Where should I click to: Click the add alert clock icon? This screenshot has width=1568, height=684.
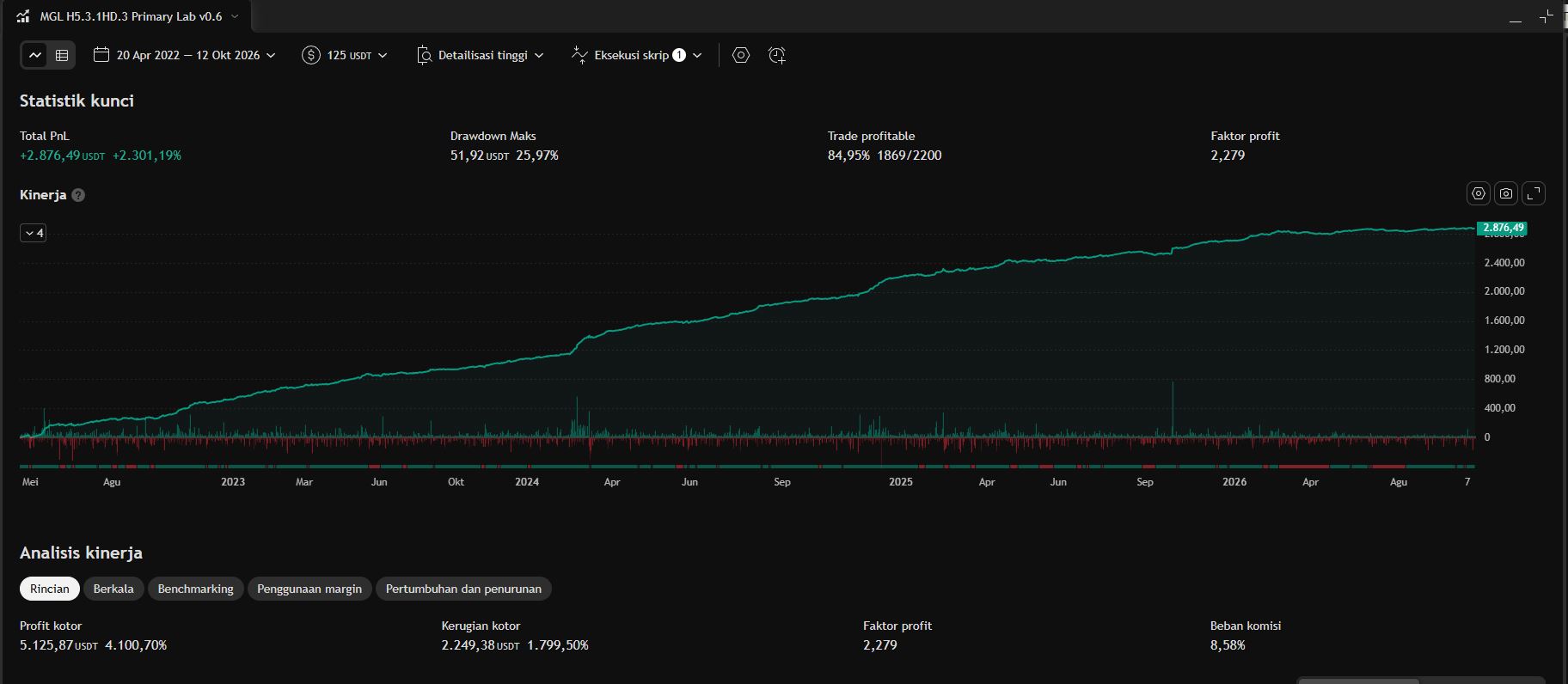(777, 55)
